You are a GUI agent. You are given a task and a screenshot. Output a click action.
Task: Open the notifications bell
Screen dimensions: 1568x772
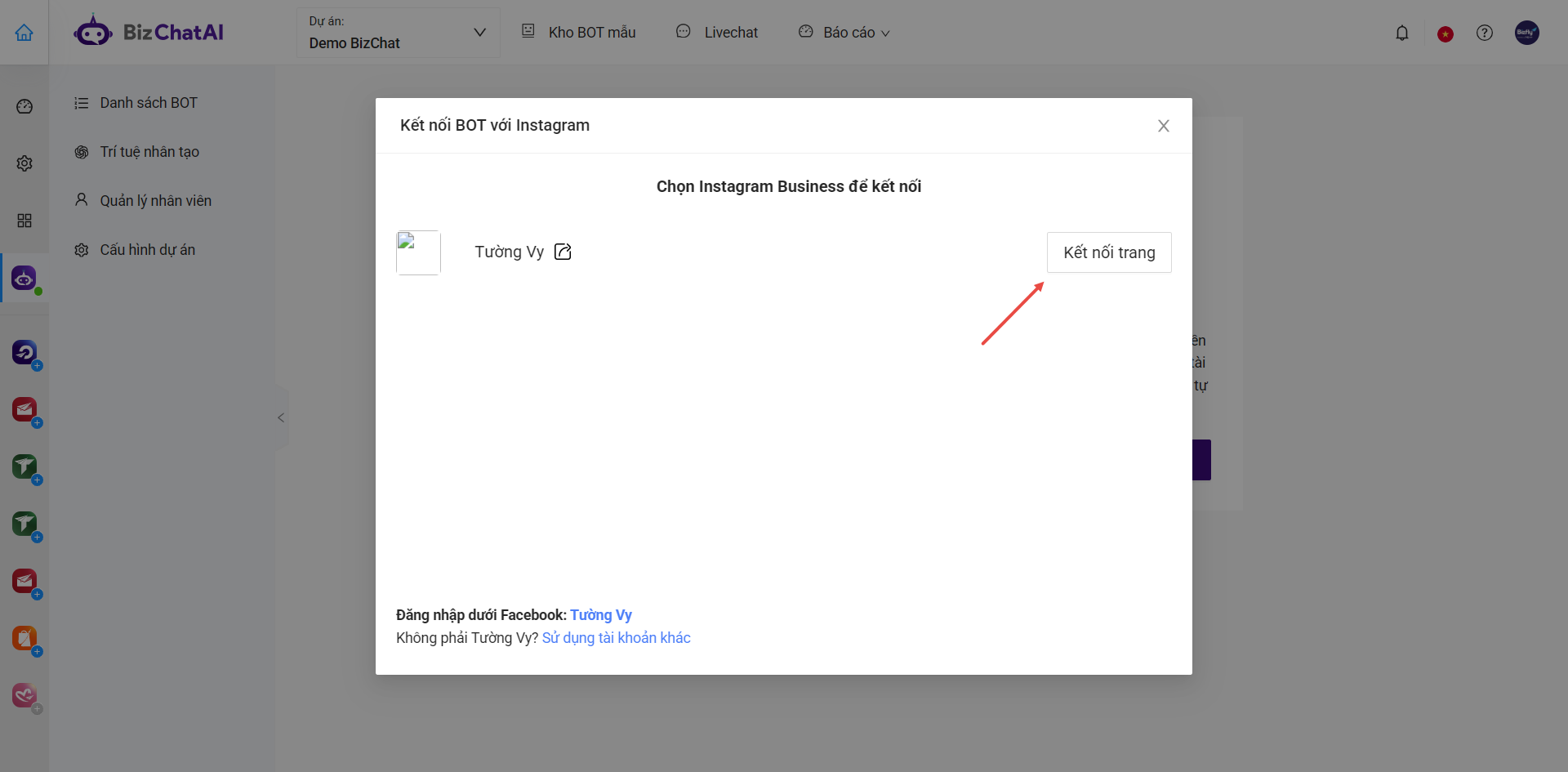1402,33
